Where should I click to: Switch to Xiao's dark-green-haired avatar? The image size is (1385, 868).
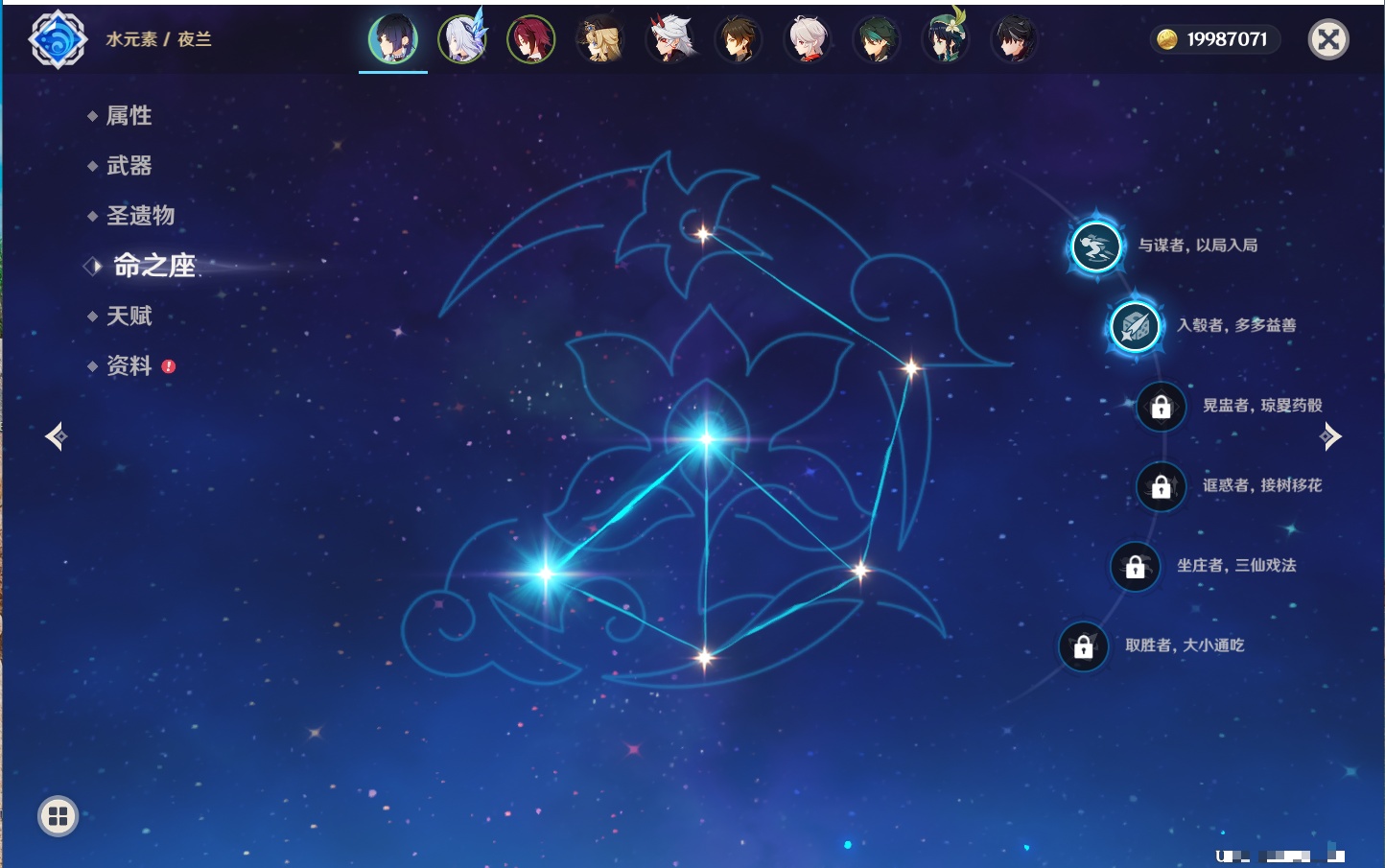[877, 39]
